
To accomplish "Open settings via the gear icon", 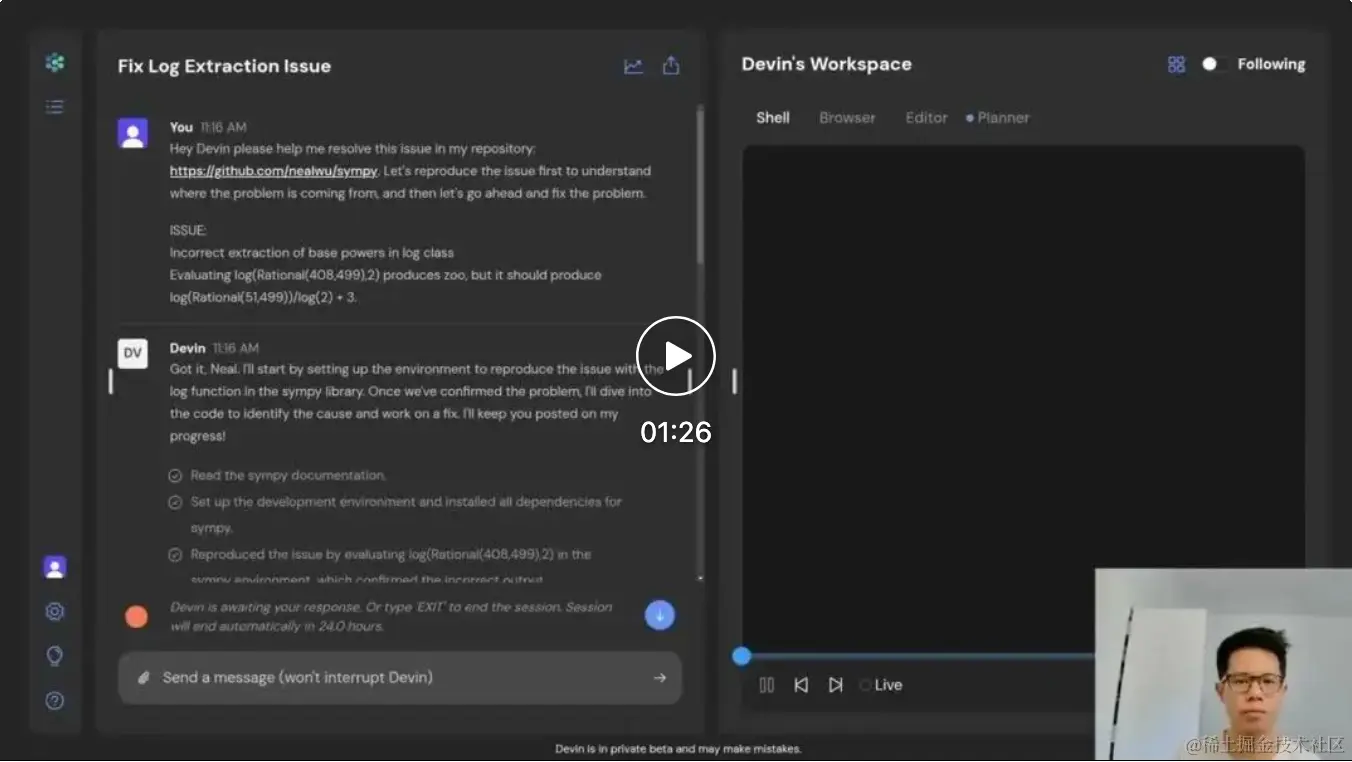I will point(55,611).
